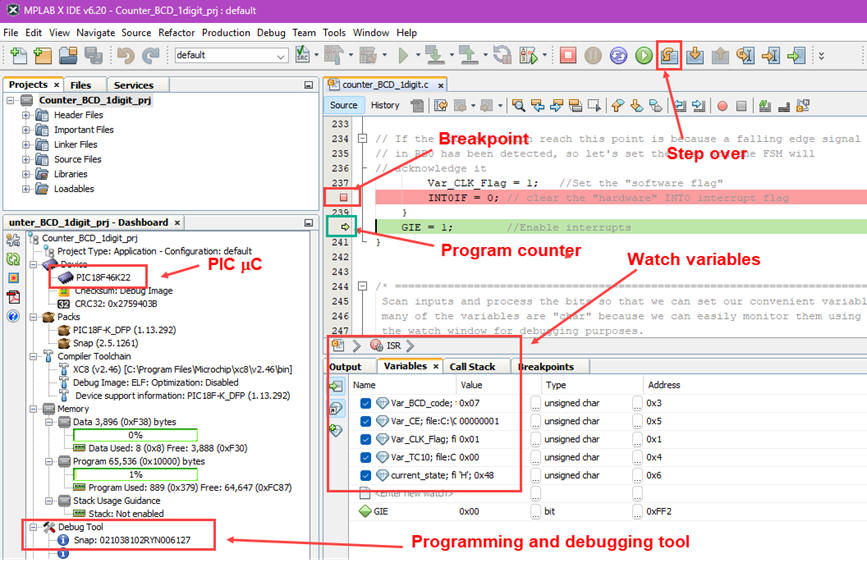Select the PIC18F46K22 device row
The image size is (867, 563).
(x=103, y=277)
